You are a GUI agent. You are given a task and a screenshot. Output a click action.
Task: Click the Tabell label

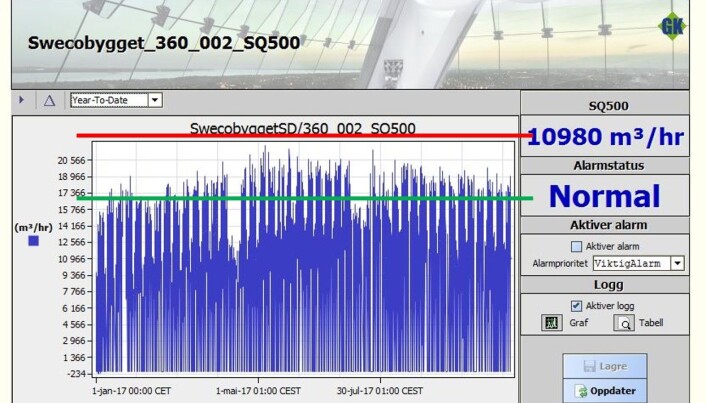coord(651,323)
